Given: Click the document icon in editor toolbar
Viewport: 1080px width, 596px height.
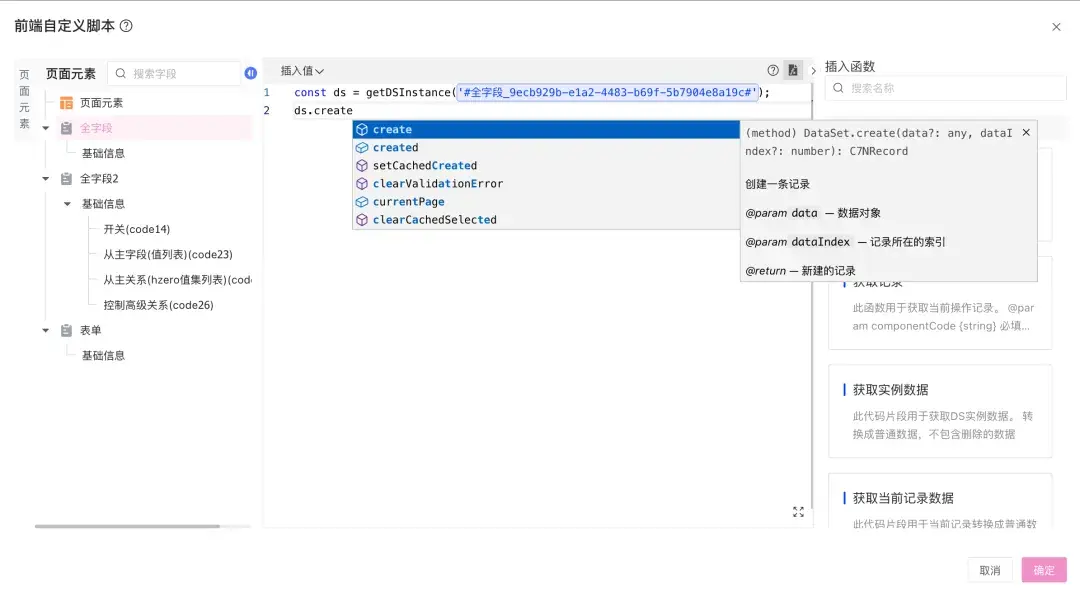Looking at the screenshot, I should pyautogui.click(x=792, y=70).
